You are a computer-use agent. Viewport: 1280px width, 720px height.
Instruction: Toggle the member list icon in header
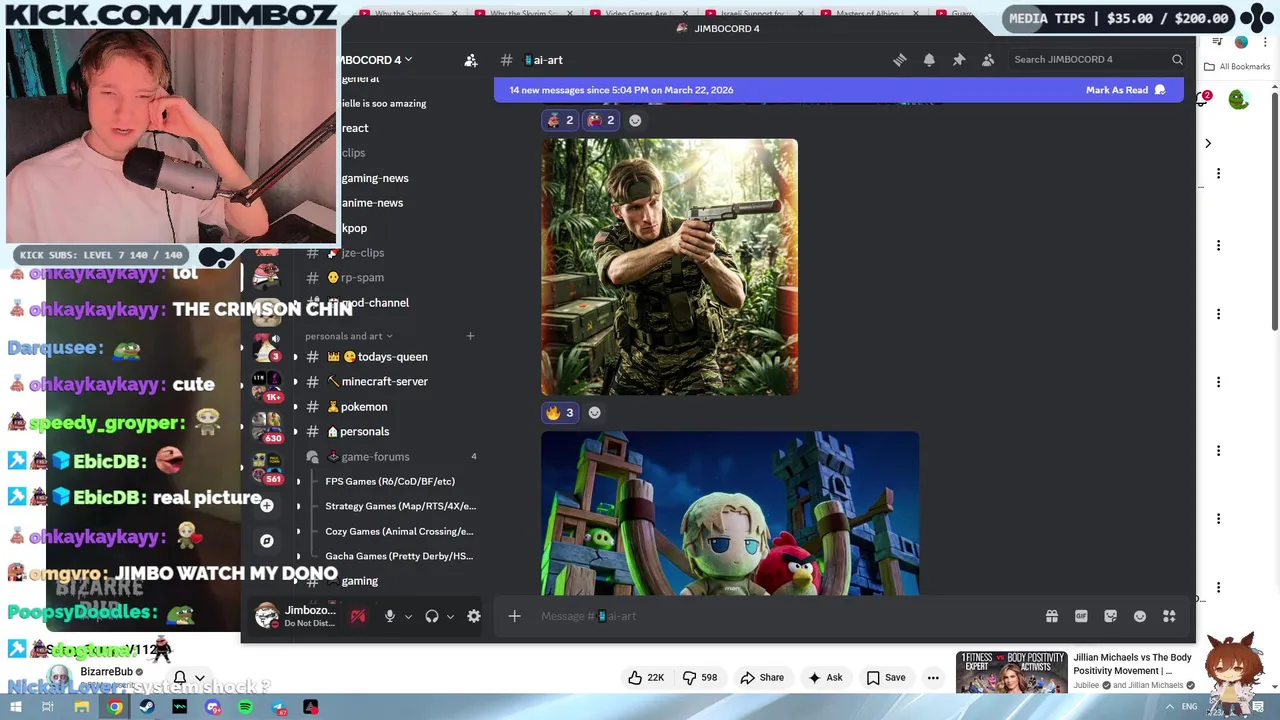988,60
